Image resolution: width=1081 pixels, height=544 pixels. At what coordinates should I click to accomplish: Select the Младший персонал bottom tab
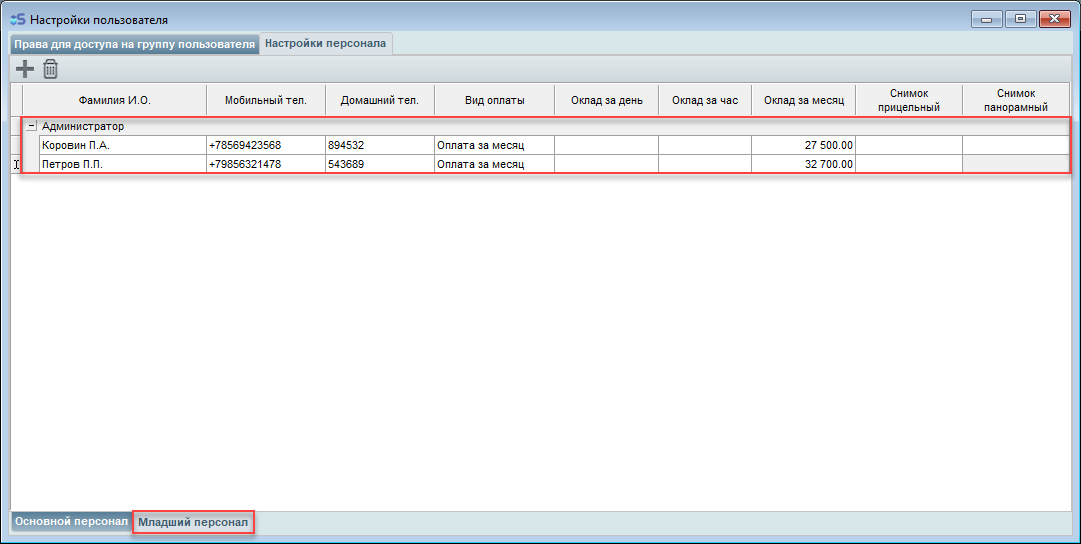pyautogui.click(x=192, y=522)
